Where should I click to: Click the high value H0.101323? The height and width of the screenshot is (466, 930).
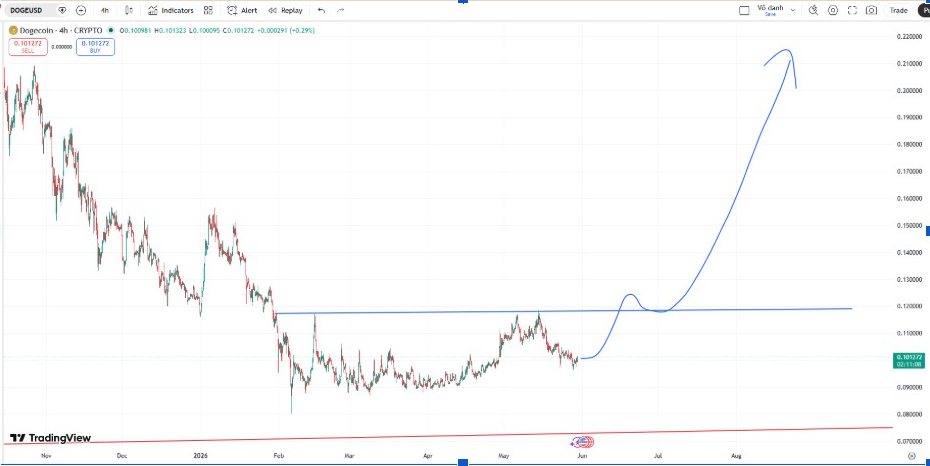pos(170,30)
